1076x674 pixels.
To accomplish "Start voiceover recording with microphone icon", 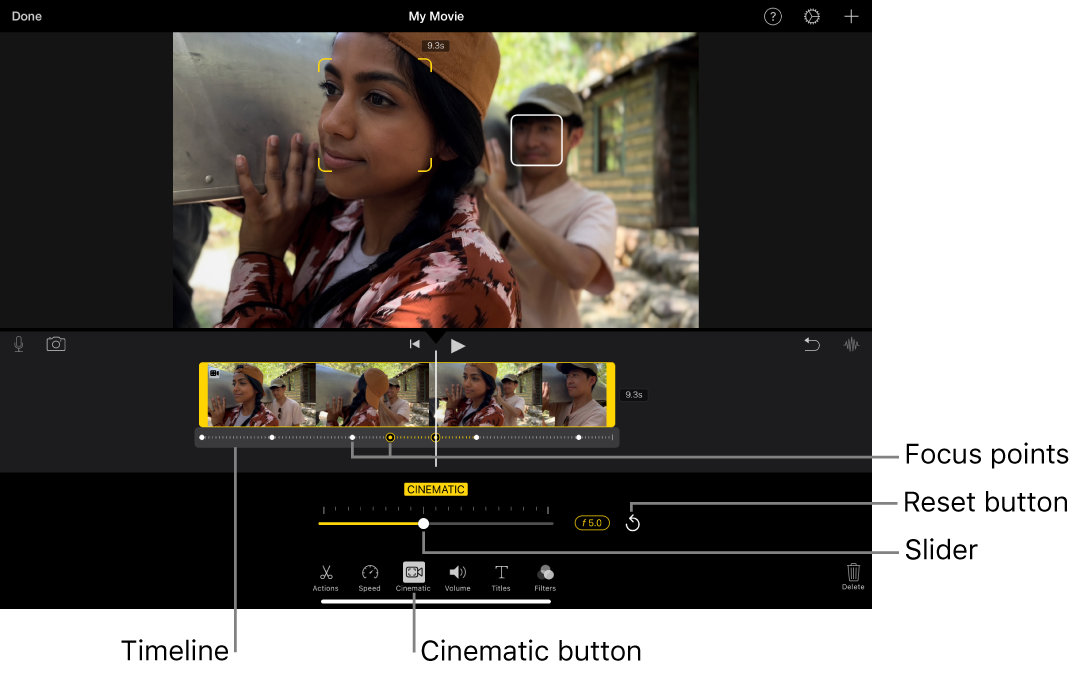I will tap(19, 344).
